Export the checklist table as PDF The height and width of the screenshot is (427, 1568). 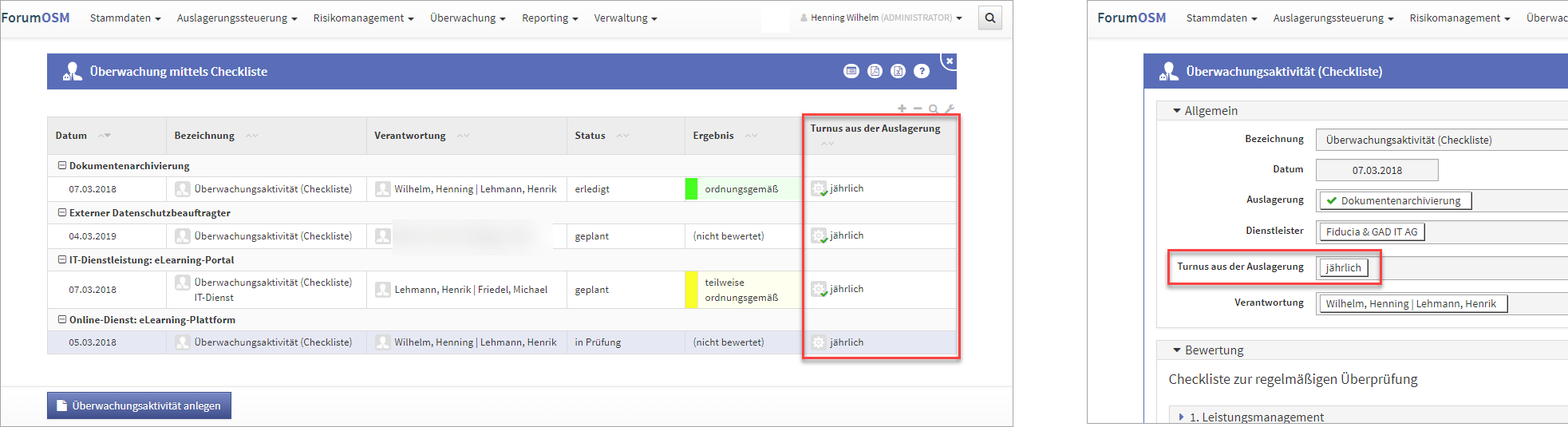[x=875, y=71]
